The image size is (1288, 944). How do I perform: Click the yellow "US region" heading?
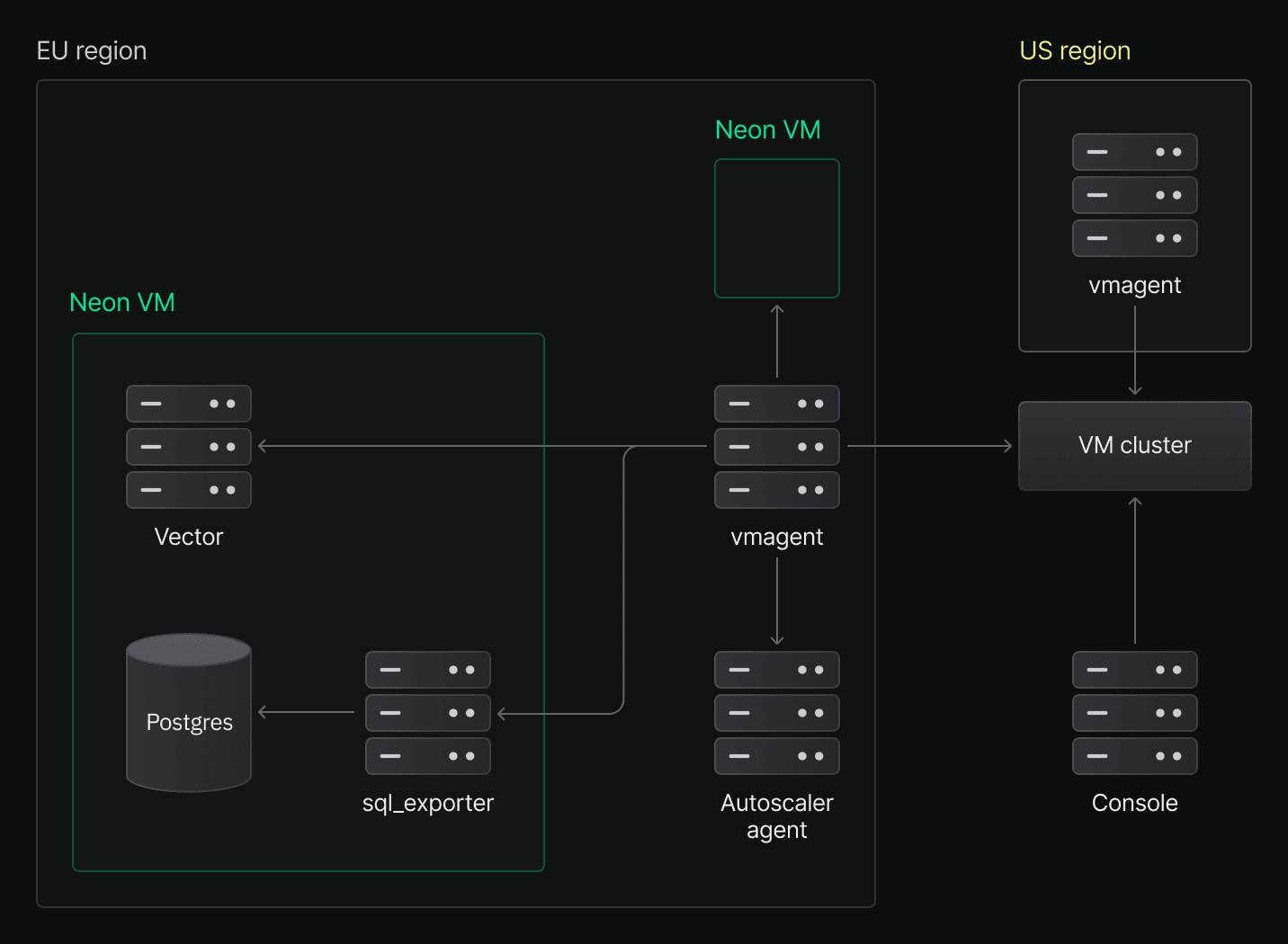pos(1074,51)
